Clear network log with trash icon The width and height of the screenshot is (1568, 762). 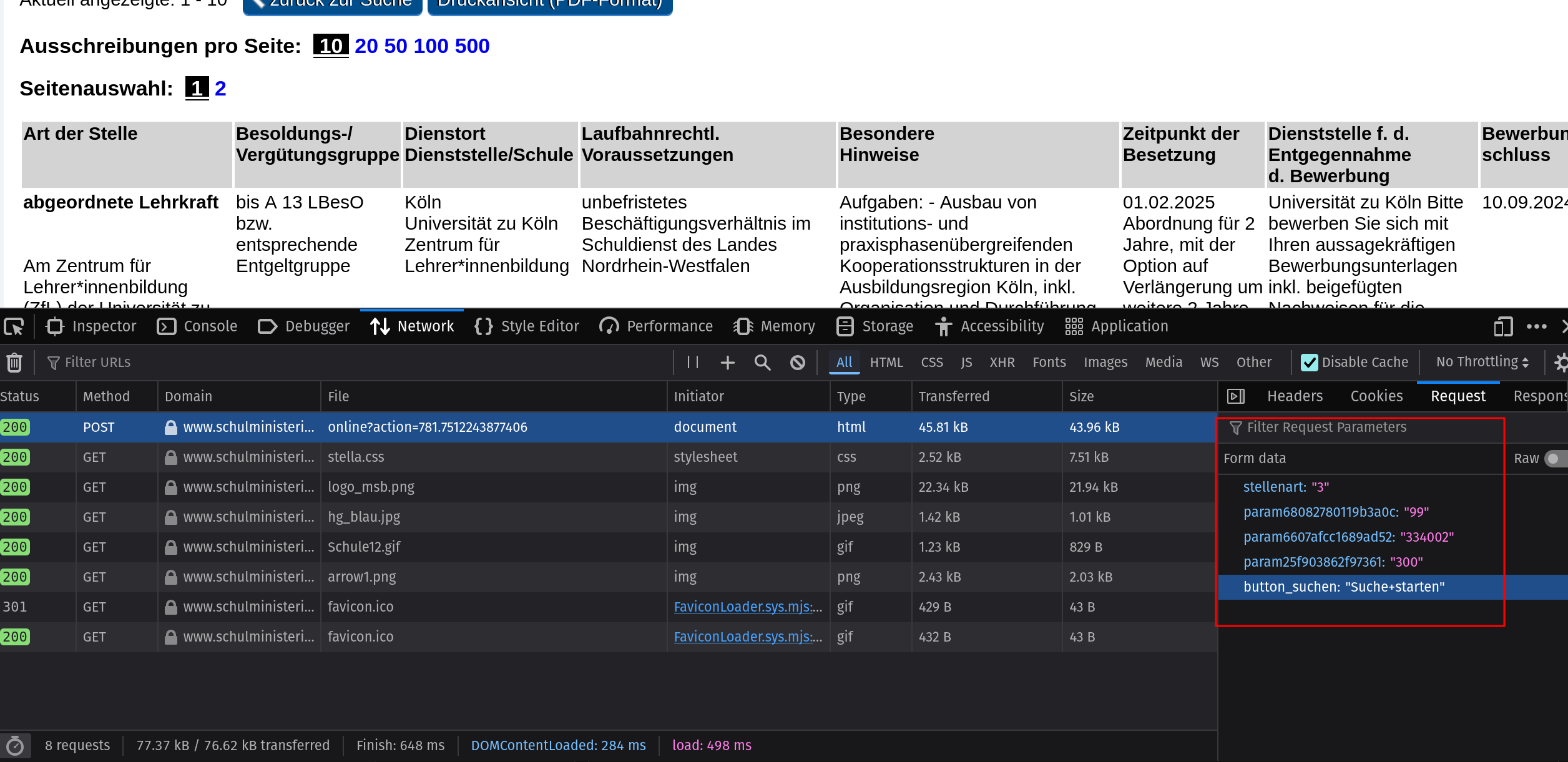pos(14,363)
